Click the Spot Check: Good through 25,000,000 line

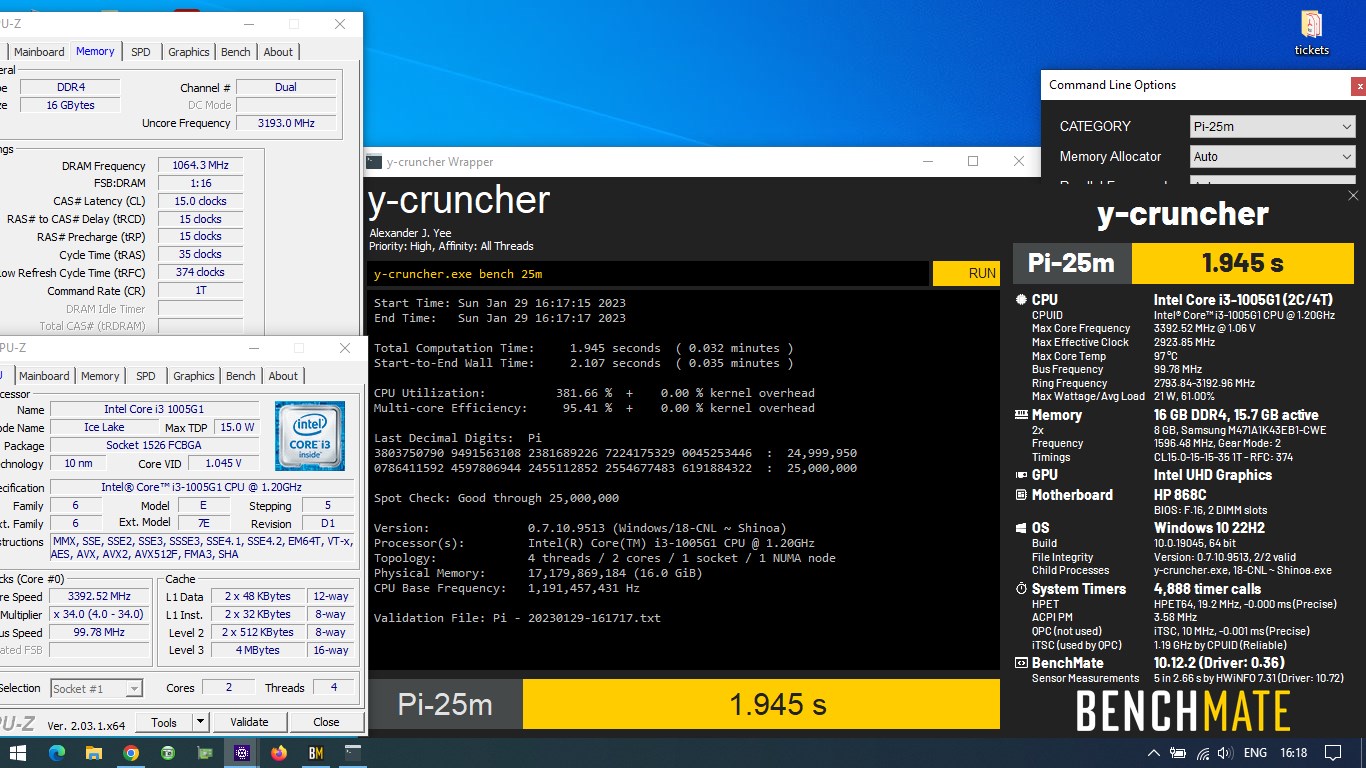tap(496, 498)
